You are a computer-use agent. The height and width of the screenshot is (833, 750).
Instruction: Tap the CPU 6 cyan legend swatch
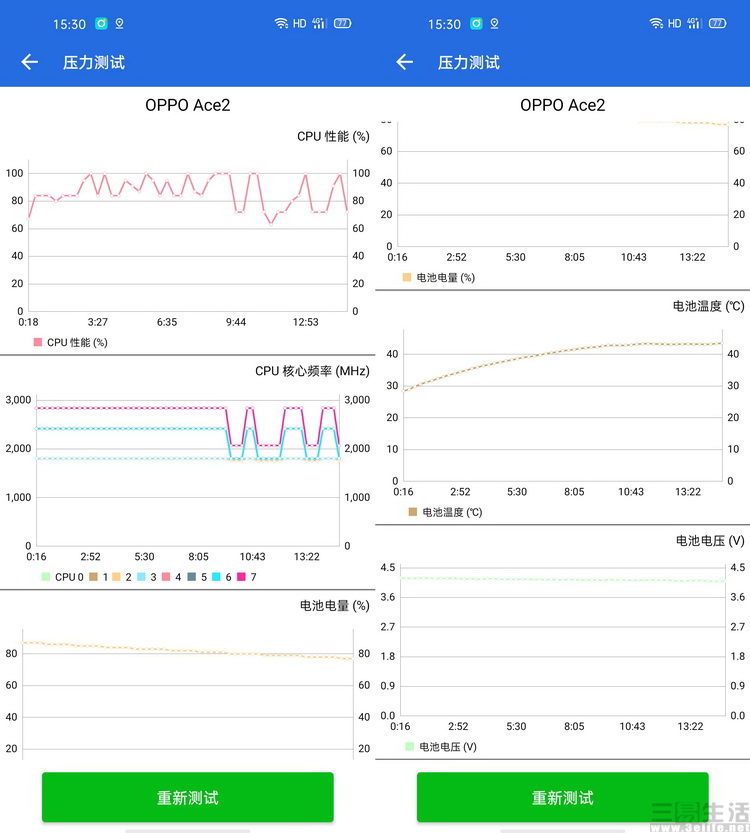[x=216, y=576]
